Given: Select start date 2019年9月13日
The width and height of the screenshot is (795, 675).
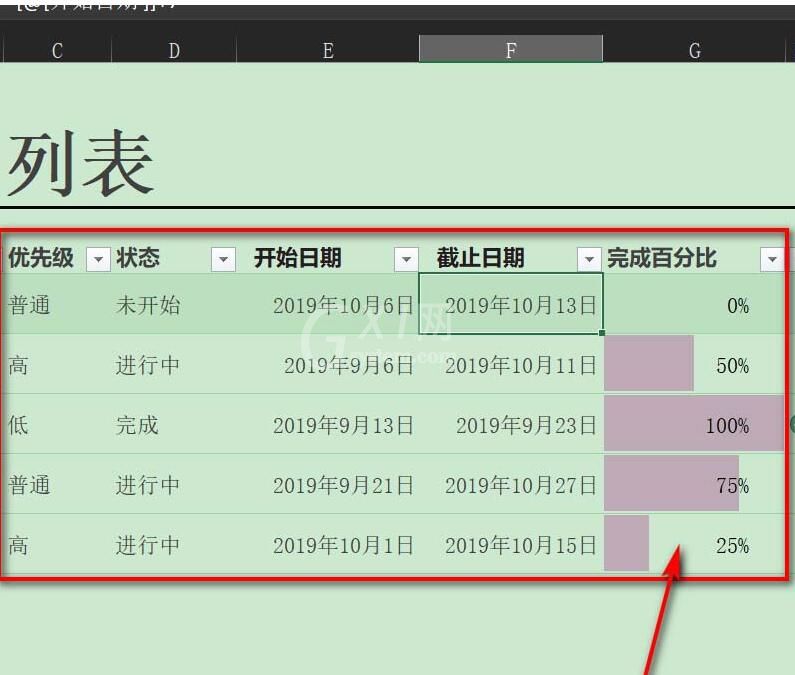Looking at the screenshot, I should coord(328,424).
